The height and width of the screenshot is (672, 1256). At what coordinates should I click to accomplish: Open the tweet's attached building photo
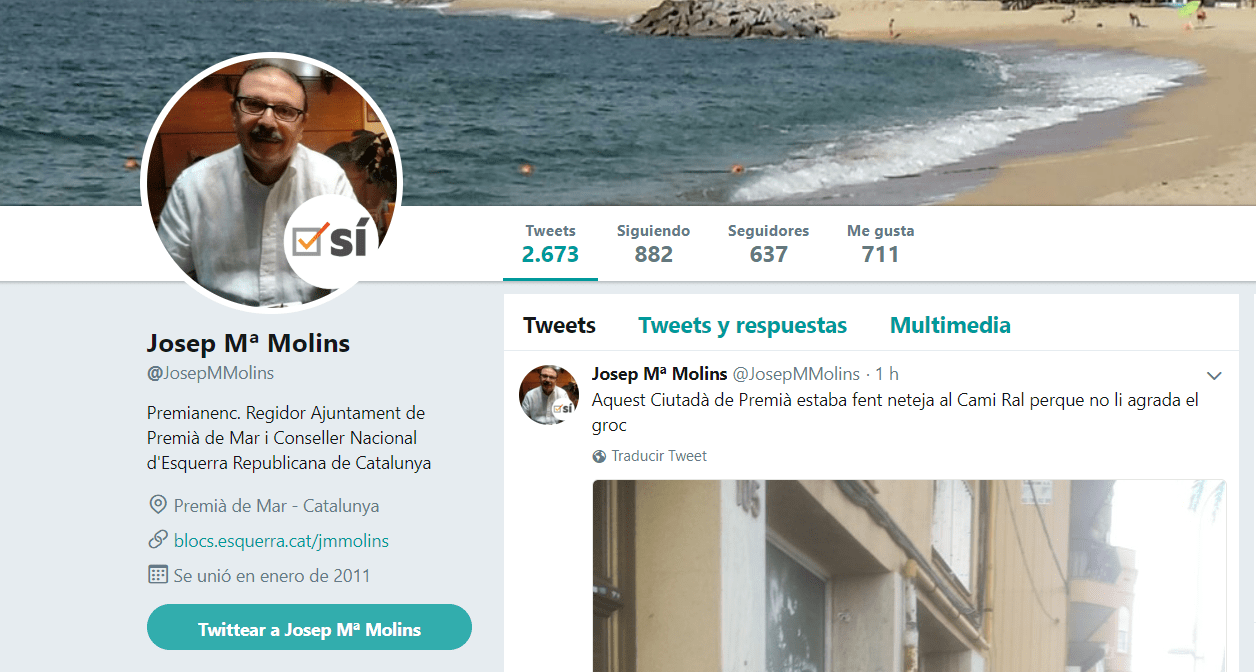tap(909, 576)
